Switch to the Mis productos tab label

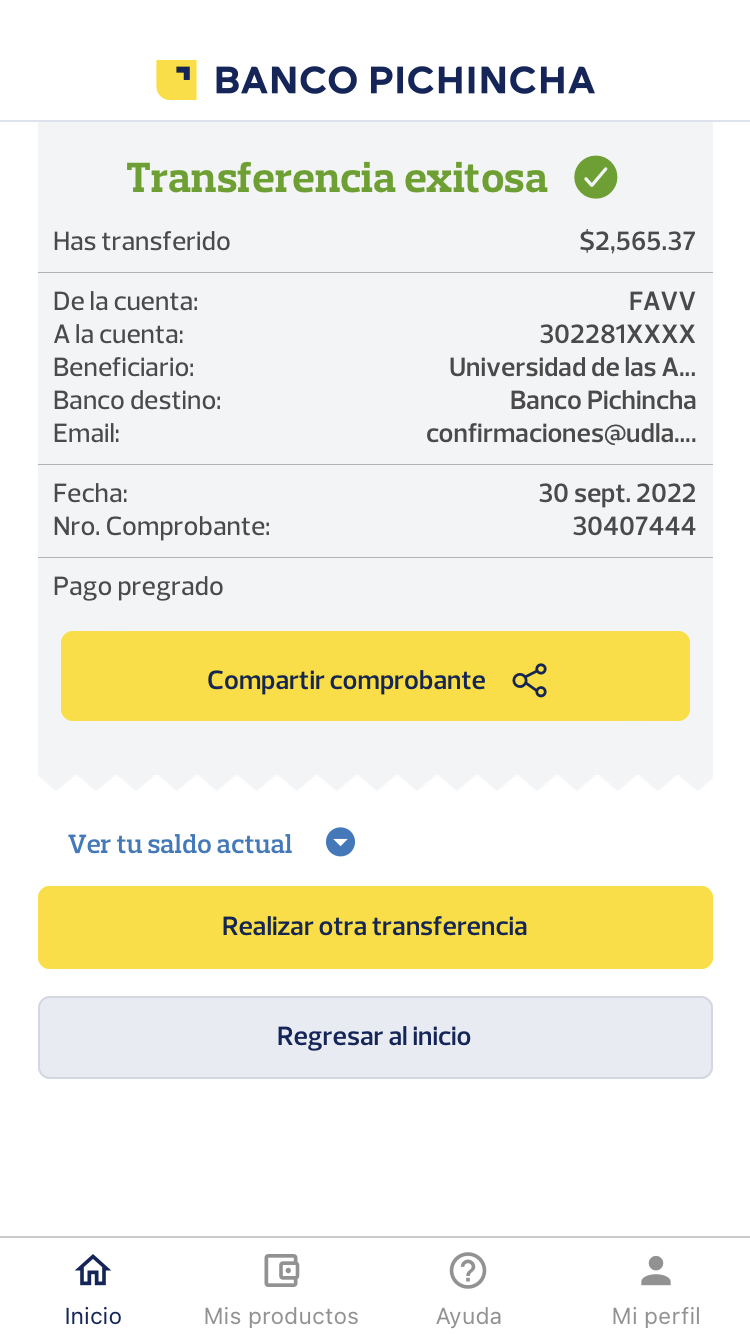(x=281, y=1315)
